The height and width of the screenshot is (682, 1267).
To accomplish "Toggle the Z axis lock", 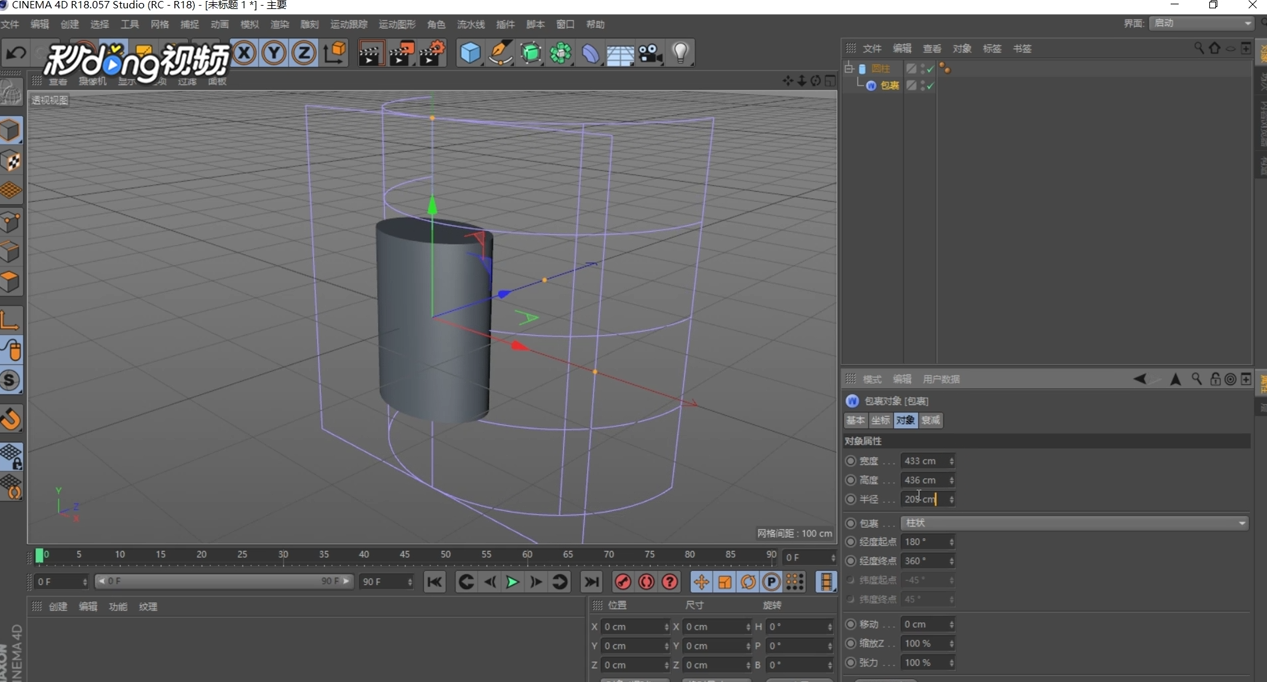I will pyautogui.click(x=304, y=53).
